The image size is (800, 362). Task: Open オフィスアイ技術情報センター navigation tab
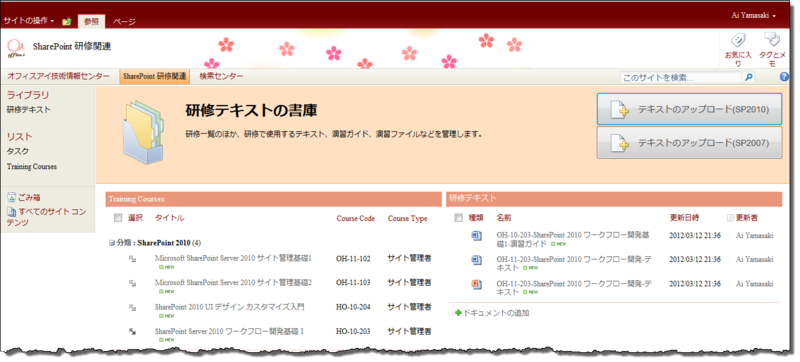pos(58,76)
